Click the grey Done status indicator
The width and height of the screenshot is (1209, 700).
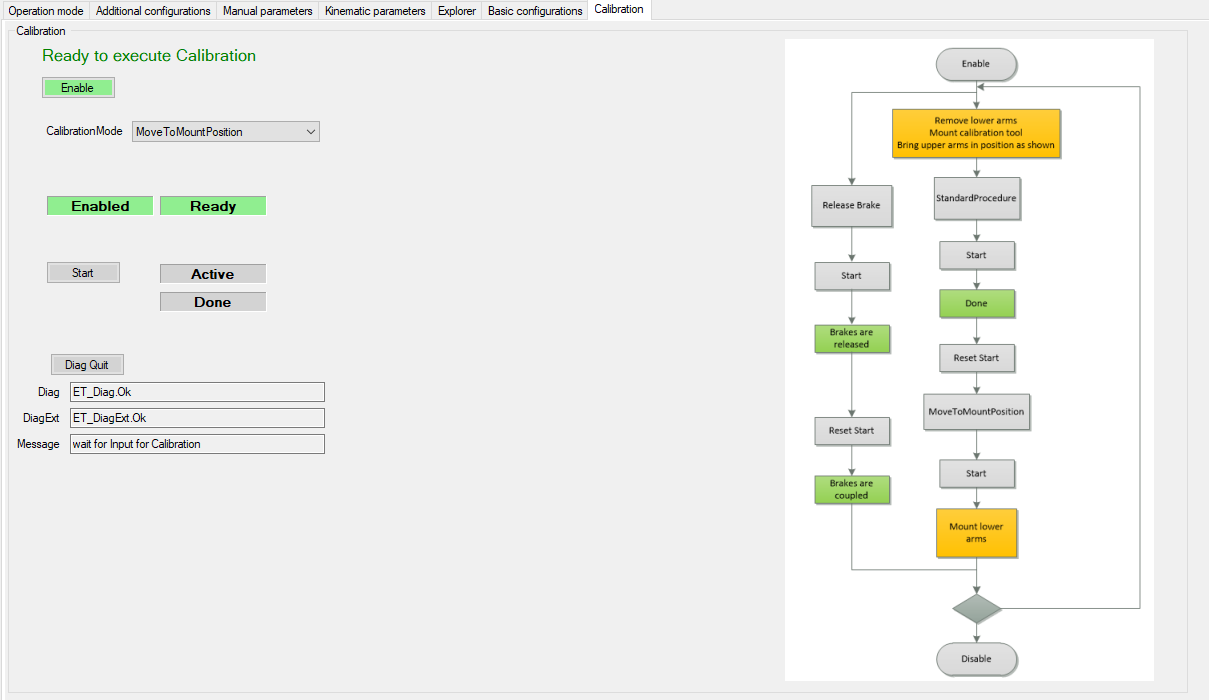coord(213,302)
